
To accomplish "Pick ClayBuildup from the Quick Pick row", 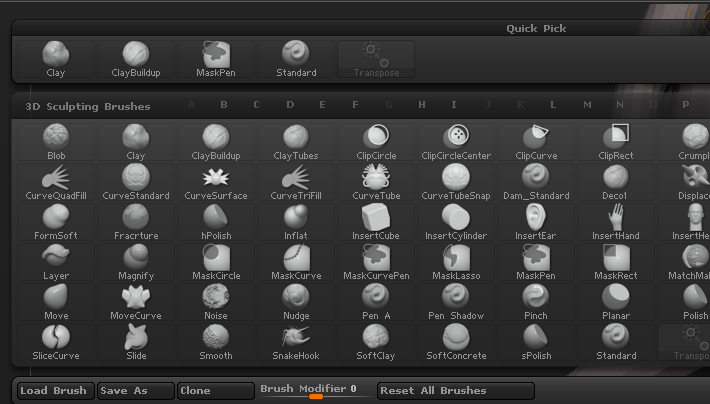I will (x=136, y=59).
